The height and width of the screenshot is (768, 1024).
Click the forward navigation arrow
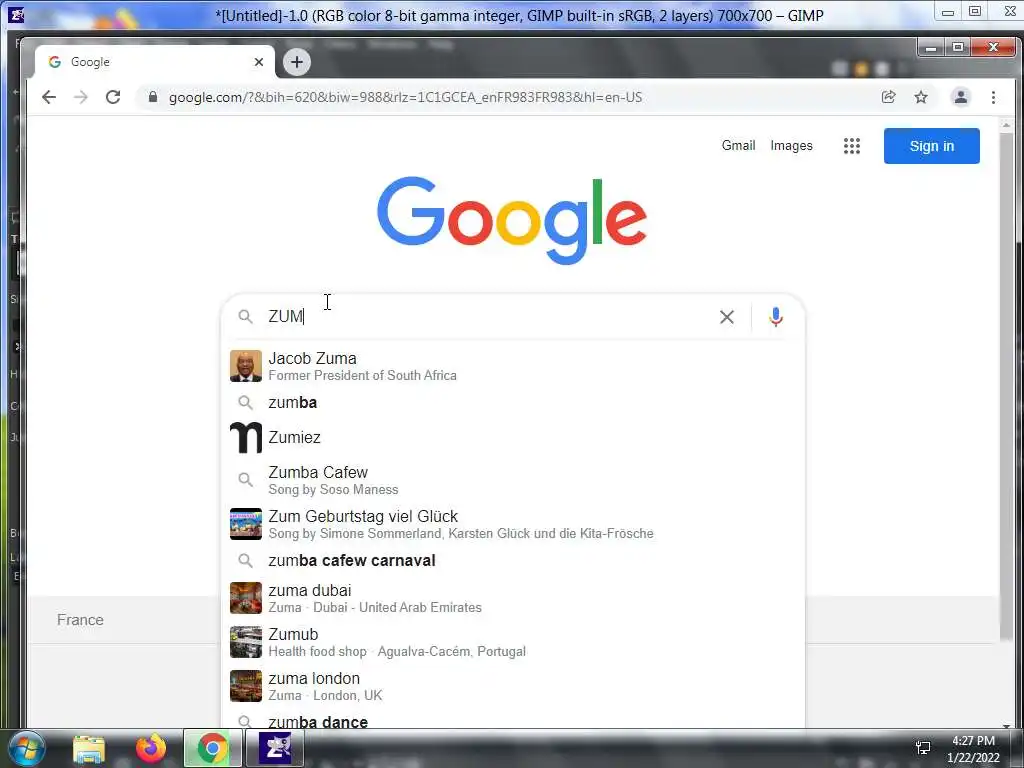[x=80, y=97]
